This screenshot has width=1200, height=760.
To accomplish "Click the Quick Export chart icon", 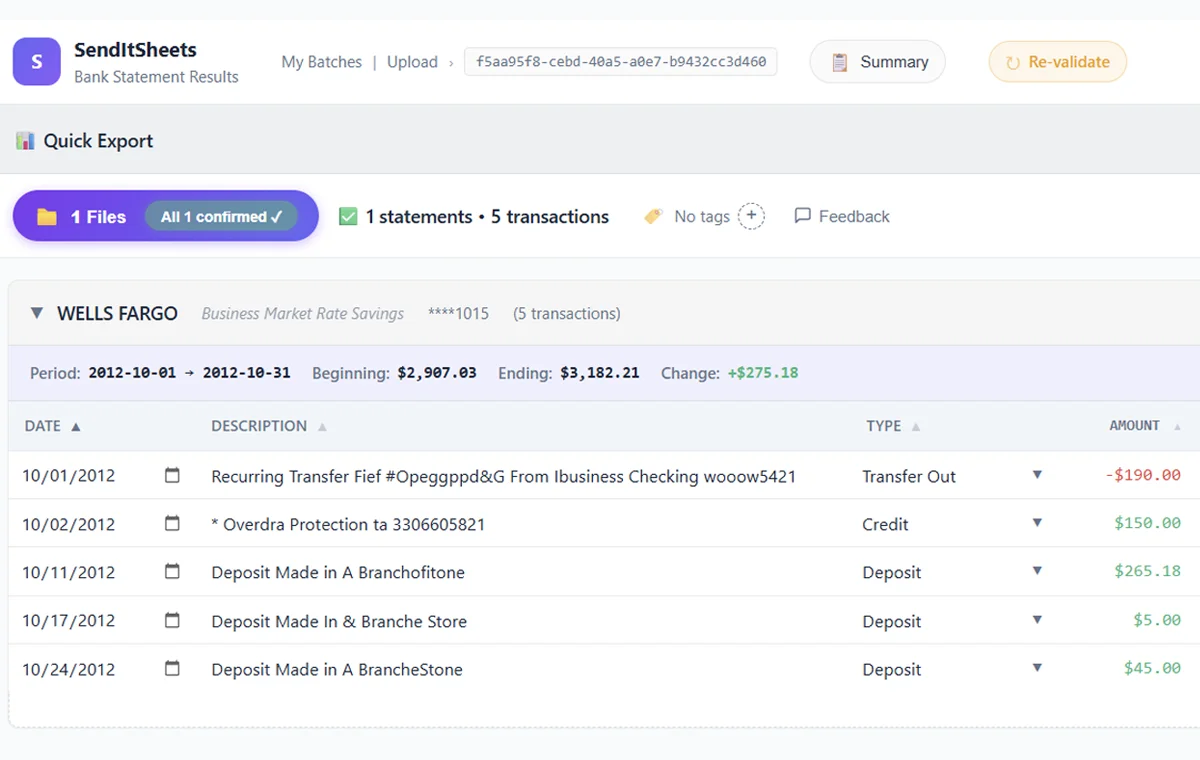I will [25, 141].
